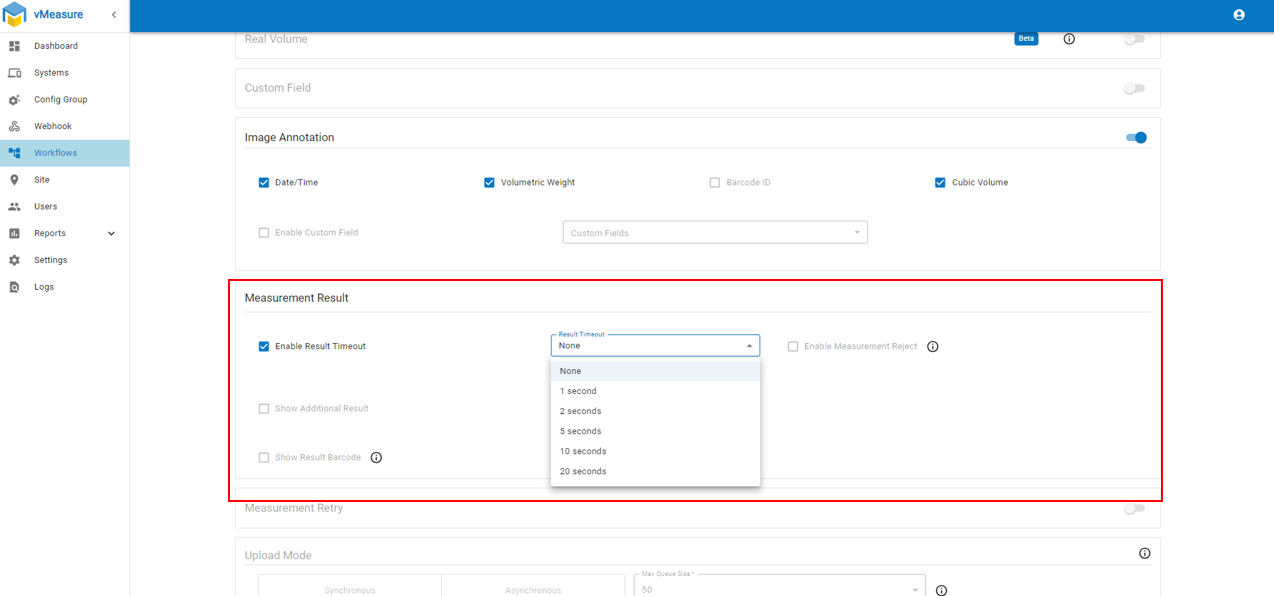The width and height of the screenshot is (1274, 596).
Task: Expand the Reports submenu chevron
Action: 111,234
